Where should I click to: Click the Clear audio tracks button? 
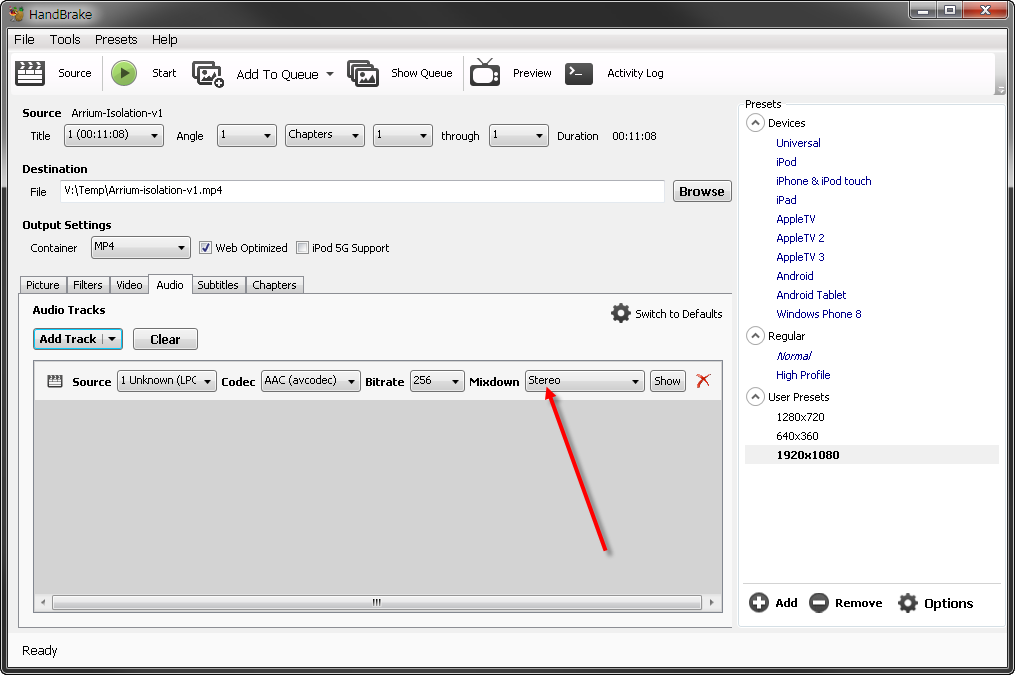pyautogui.click(x=165, y=339)
